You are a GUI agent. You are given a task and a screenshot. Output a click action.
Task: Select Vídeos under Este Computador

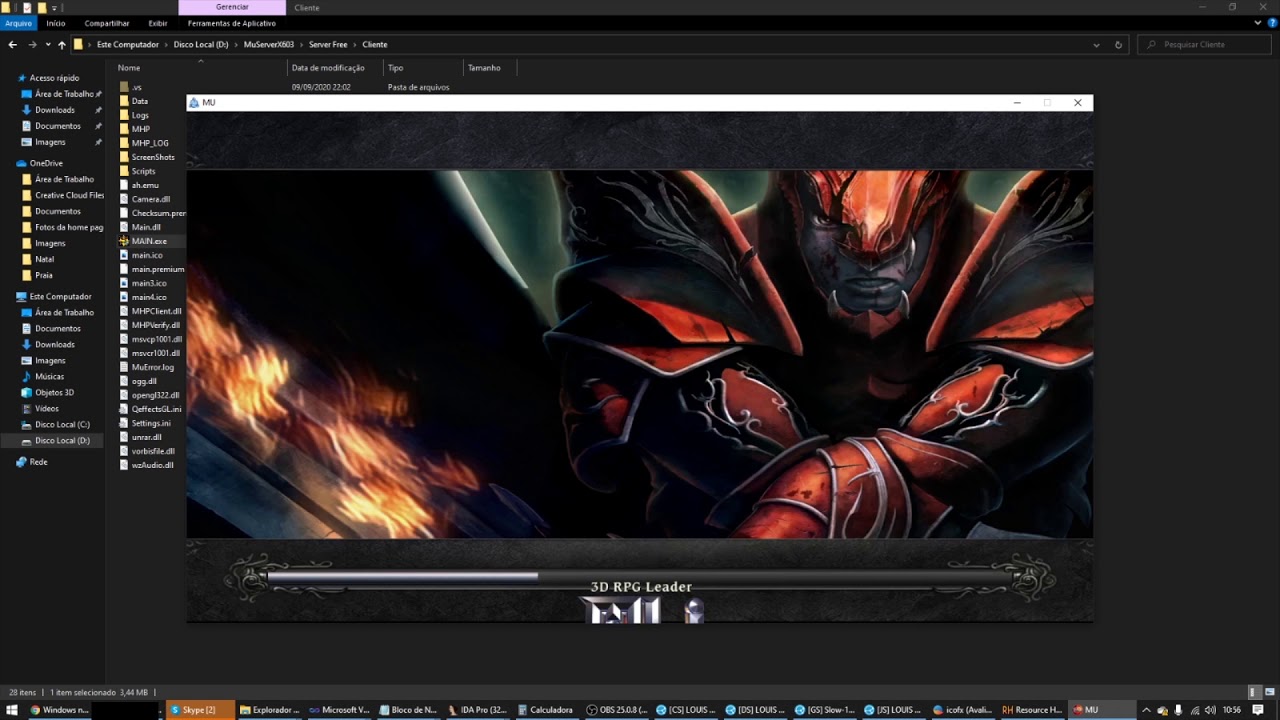click(47, 409)
